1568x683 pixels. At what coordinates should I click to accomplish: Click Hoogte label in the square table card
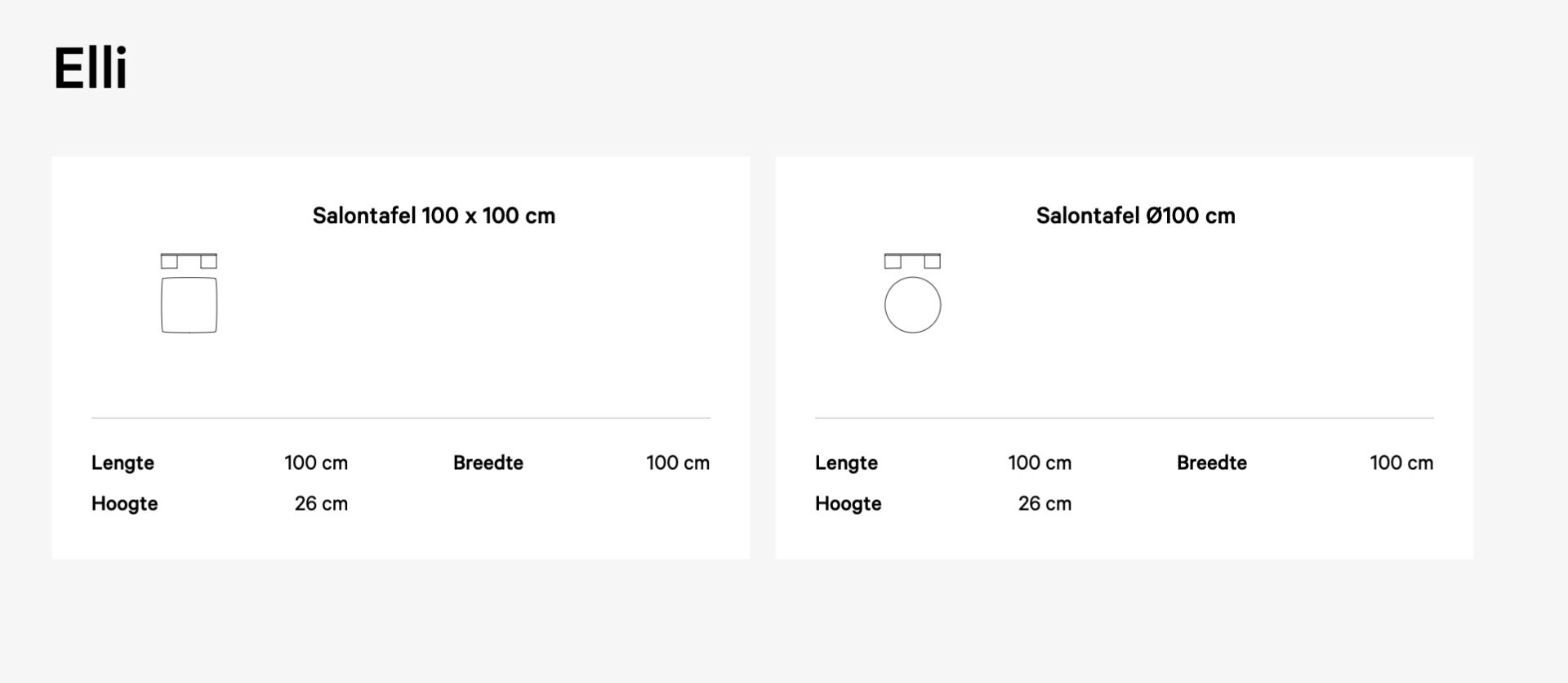click(x=124, y=504)
